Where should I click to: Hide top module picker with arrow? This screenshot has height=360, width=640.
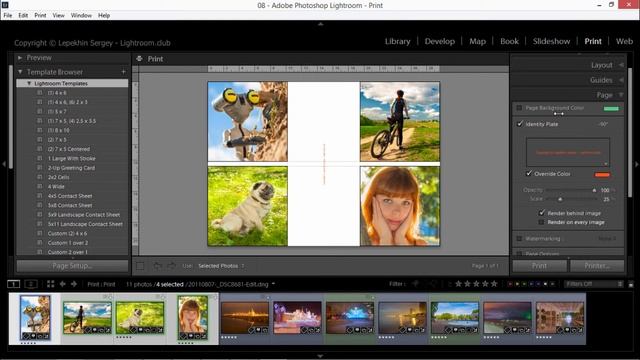(x=320, y=24)
